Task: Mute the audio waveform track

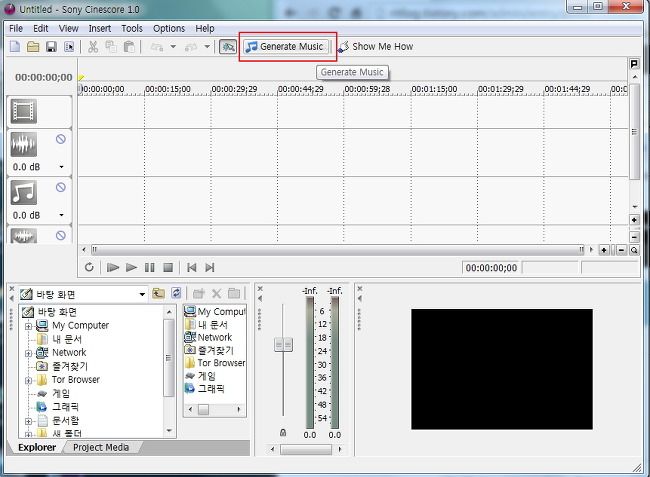Action: pyautogui.click(x=61, y=139)
